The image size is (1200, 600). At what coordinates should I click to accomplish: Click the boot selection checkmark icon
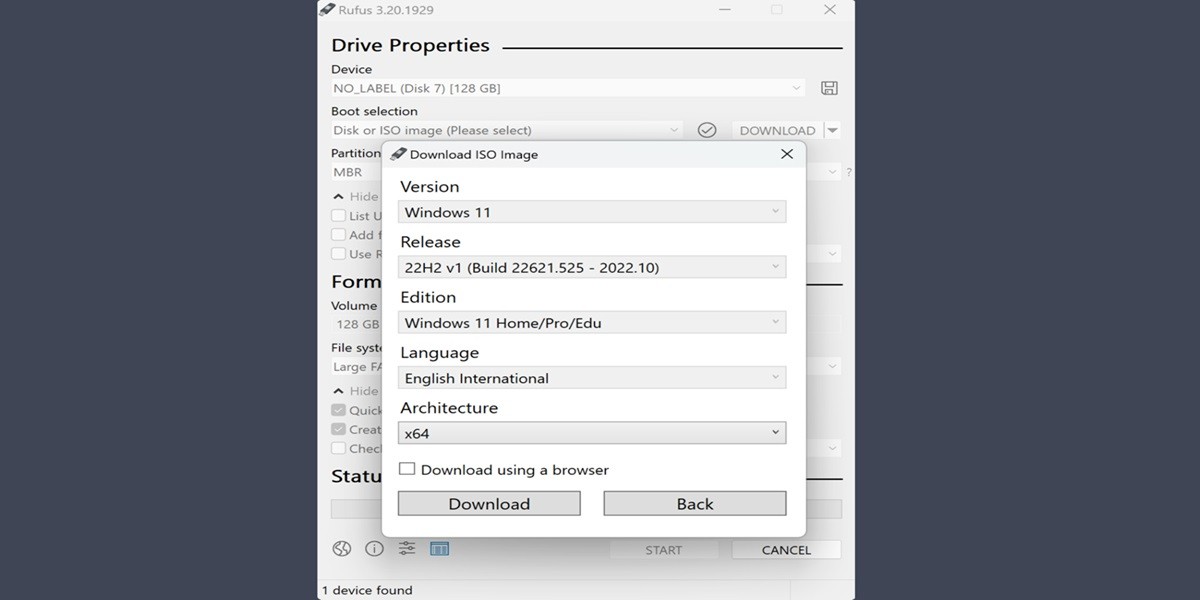[708, 129]
